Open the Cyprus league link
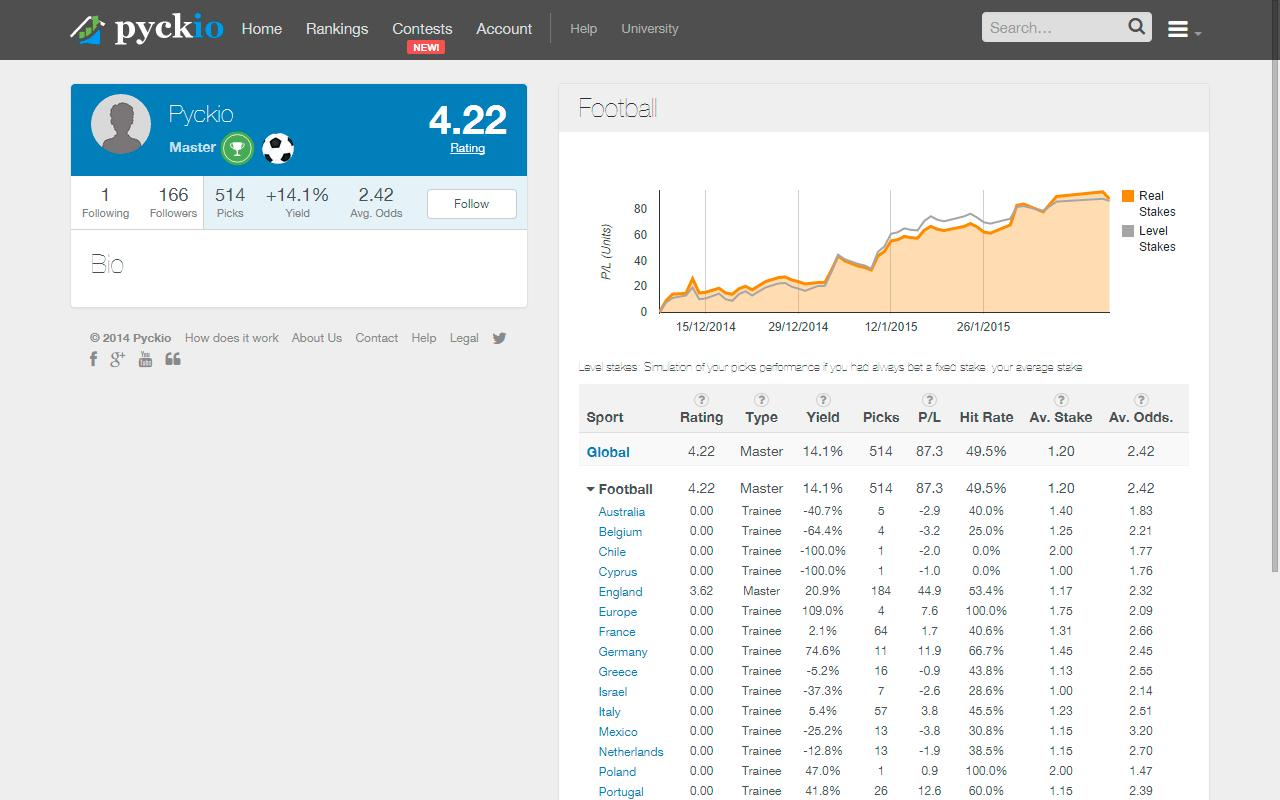This screenshot has width=1280, height=800. point(618,572)
